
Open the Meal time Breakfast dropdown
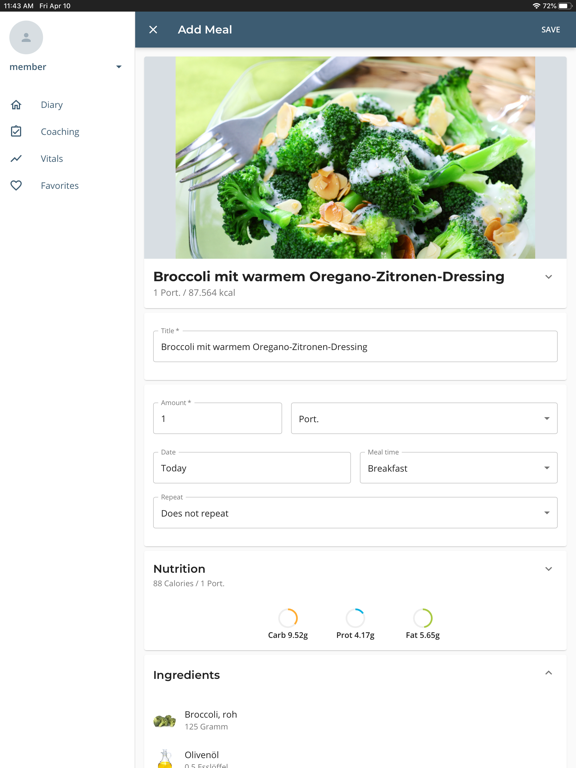[x=458, y=468]
